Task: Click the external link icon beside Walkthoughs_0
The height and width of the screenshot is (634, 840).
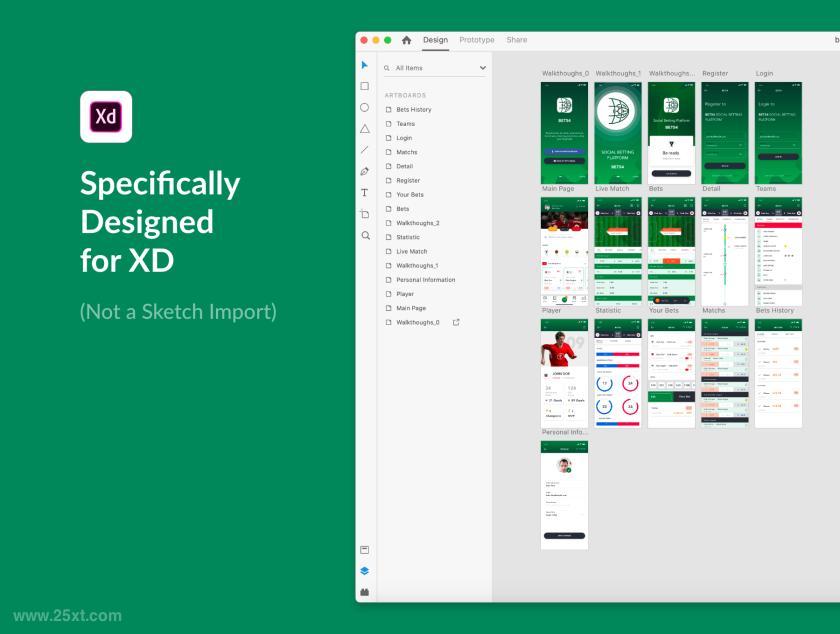Action: (x=456, y=323)
